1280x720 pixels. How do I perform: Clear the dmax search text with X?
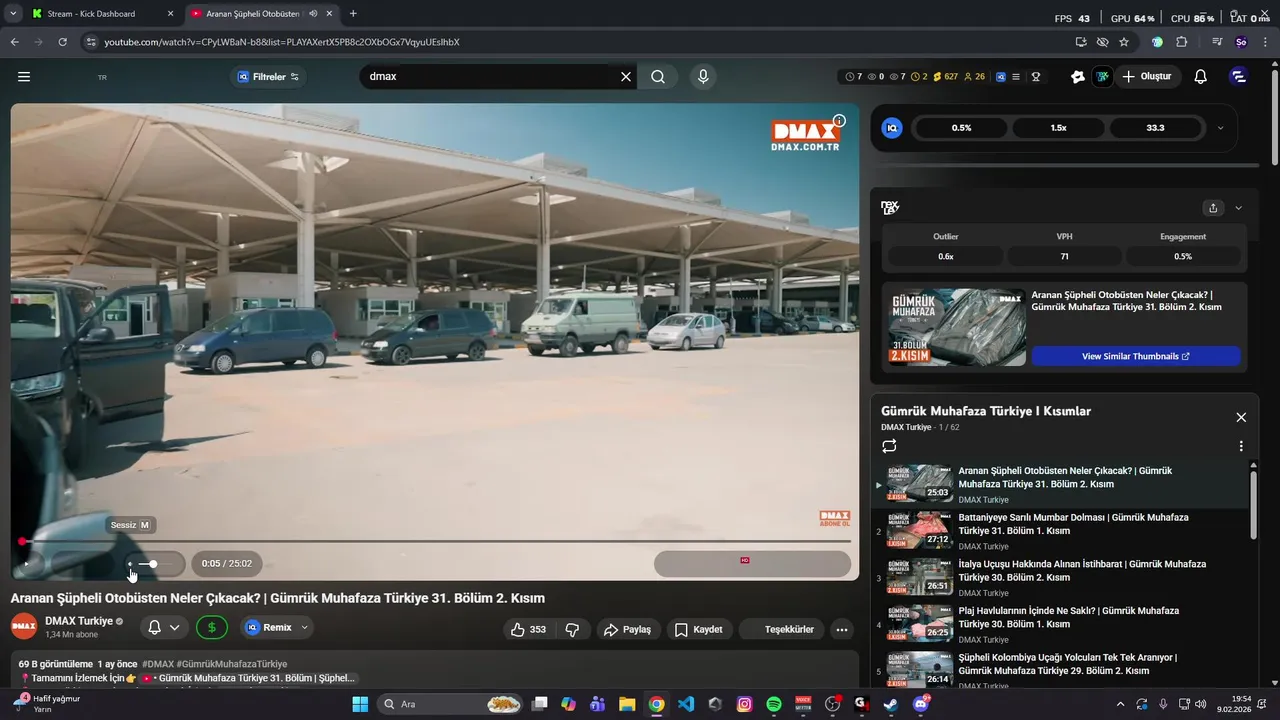626,77
